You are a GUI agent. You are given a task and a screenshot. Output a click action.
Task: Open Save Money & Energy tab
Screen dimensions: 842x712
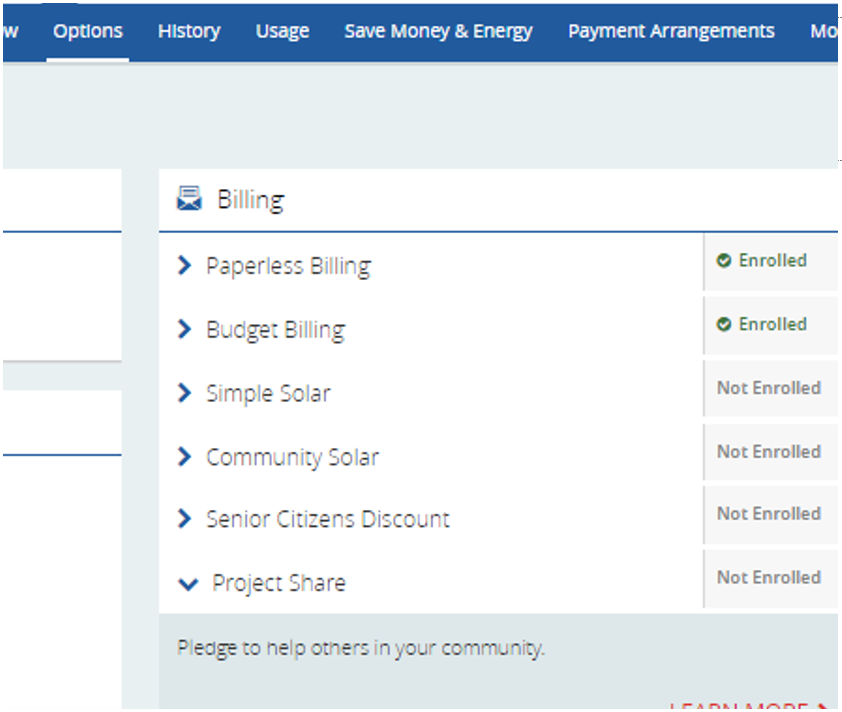click(x=438, y=31)
